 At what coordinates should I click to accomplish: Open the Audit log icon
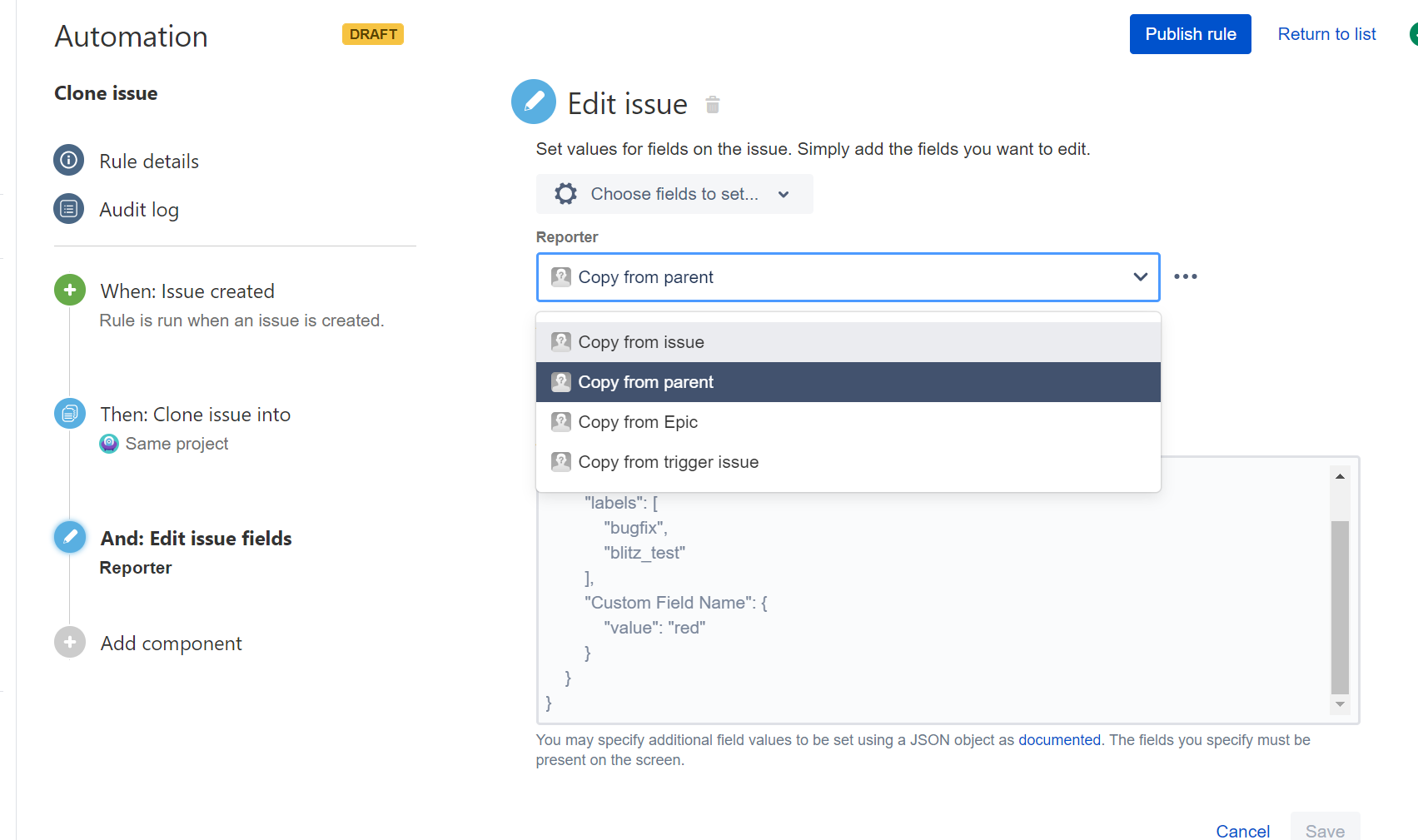pos(69,208)
